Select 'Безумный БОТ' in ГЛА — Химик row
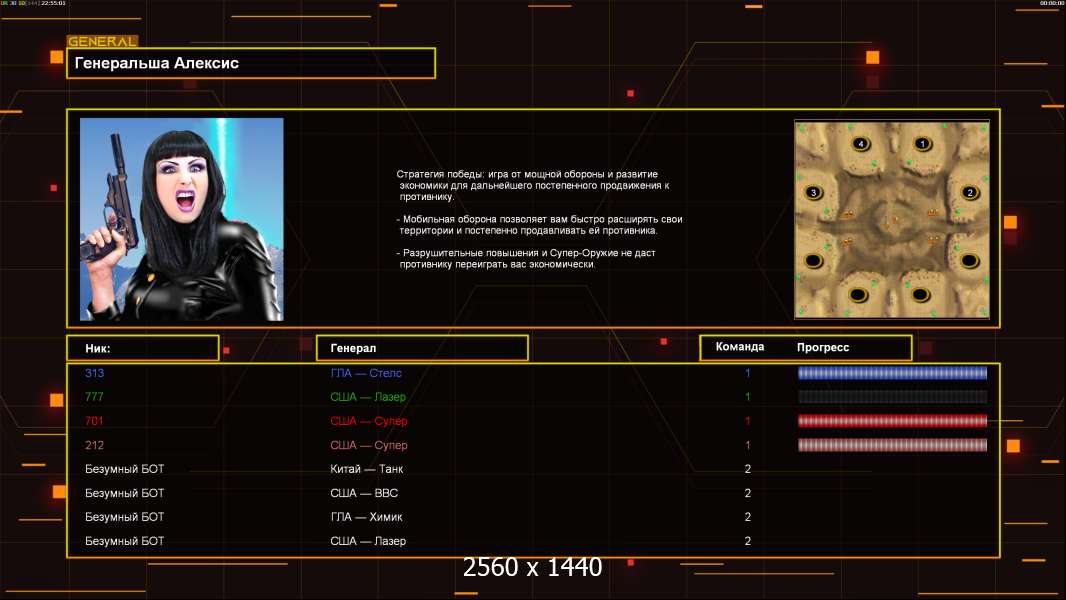Screen dimensions: 1066x600 point(124,516)
